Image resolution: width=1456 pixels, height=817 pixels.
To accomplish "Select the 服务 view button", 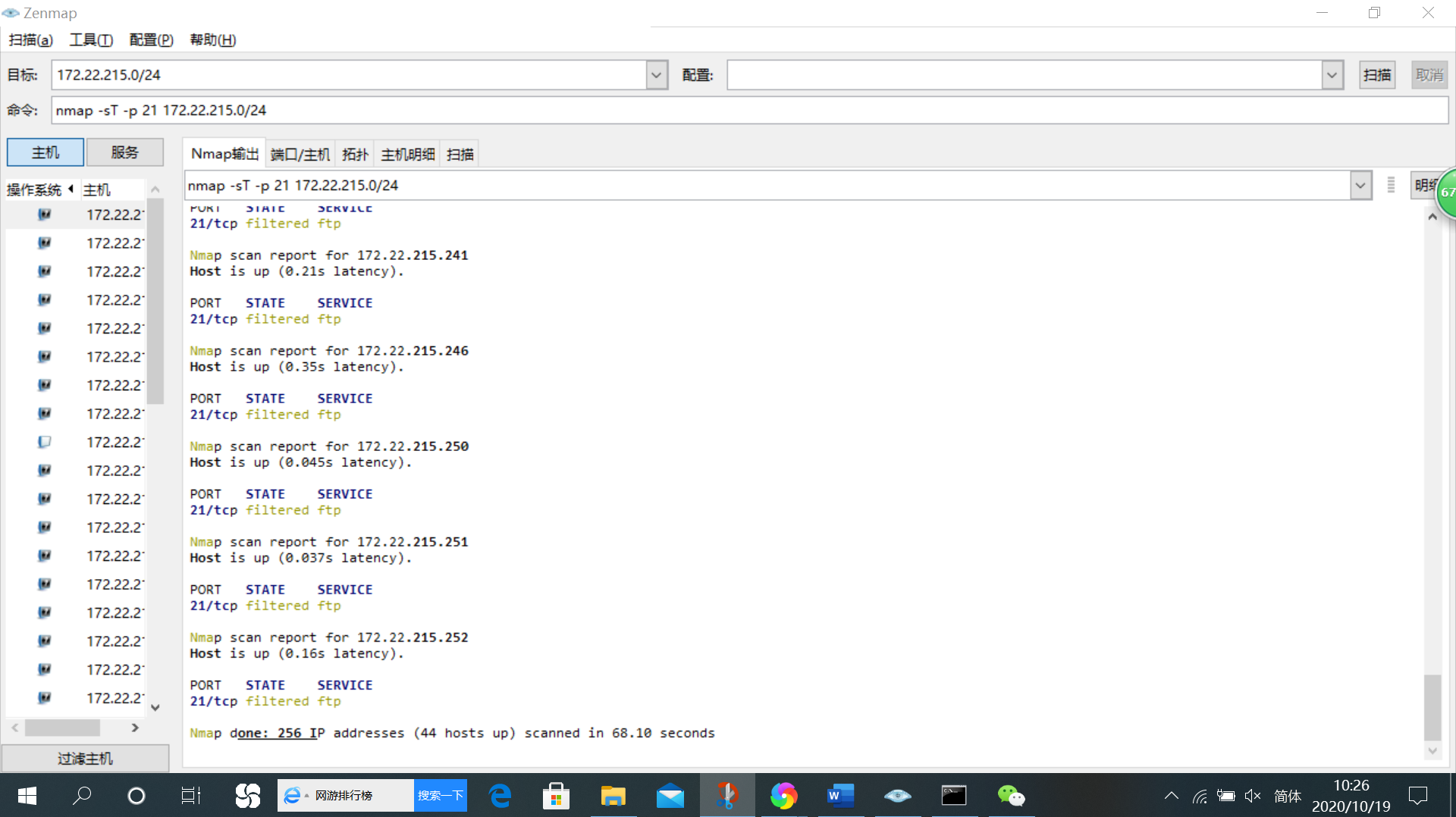I will pos(125,152).
